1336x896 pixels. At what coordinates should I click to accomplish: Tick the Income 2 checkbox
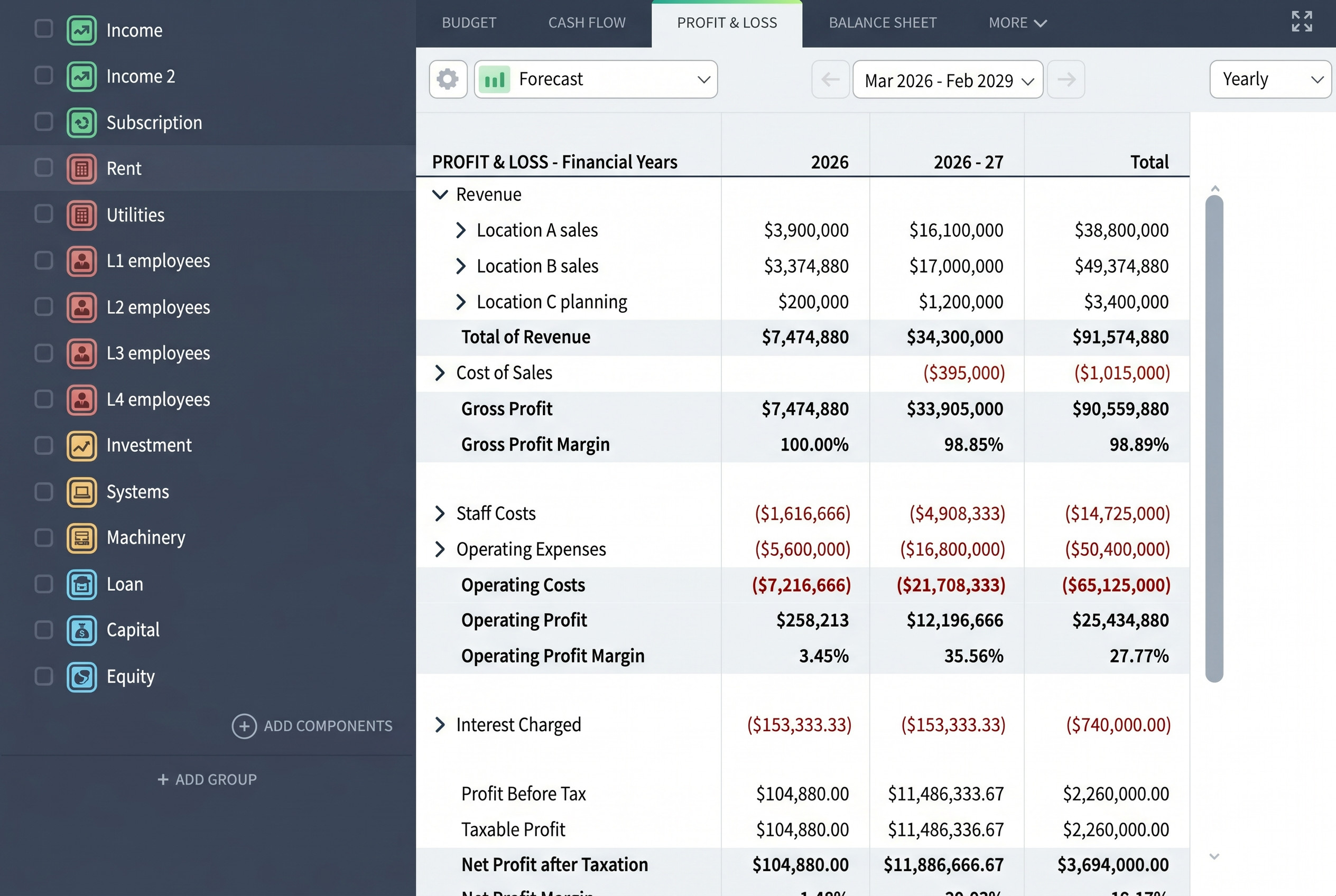pos(43,76)
